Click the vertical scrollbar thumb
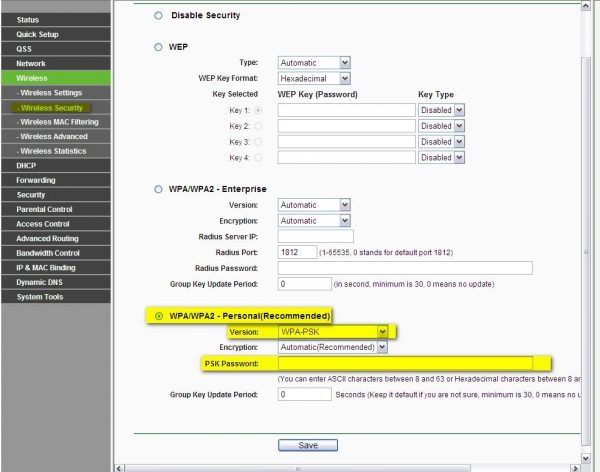600x472 pixels. [x=586, y=251]
